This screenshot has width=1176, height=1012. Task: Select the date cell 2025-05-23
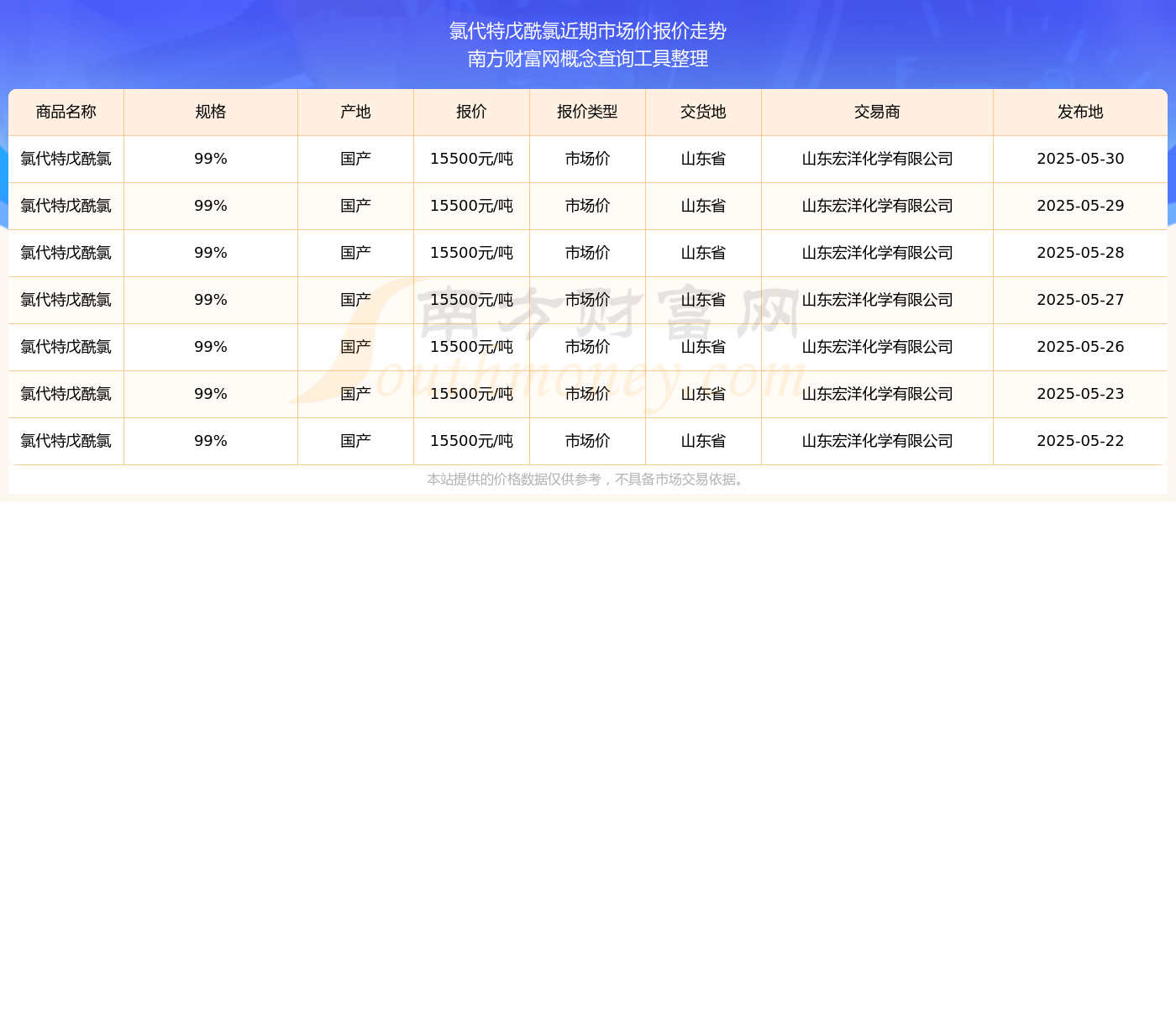click(1080, 394)
